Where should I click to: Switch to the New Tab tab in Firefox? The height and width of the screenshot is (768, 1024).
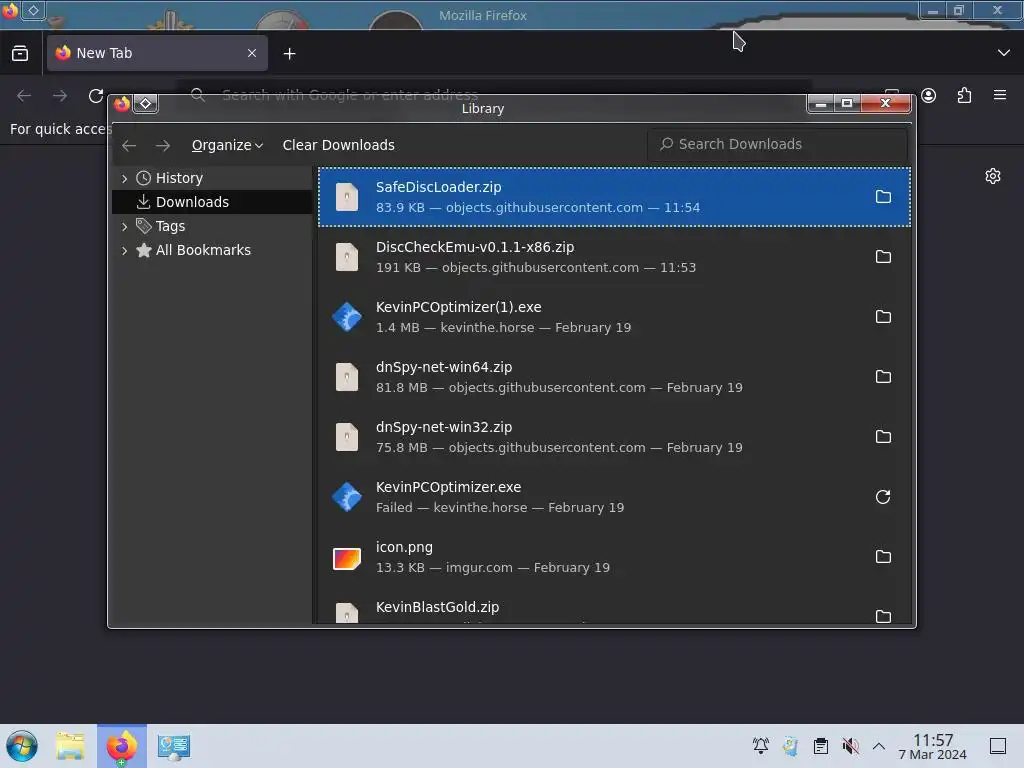[x=157, y=53]
